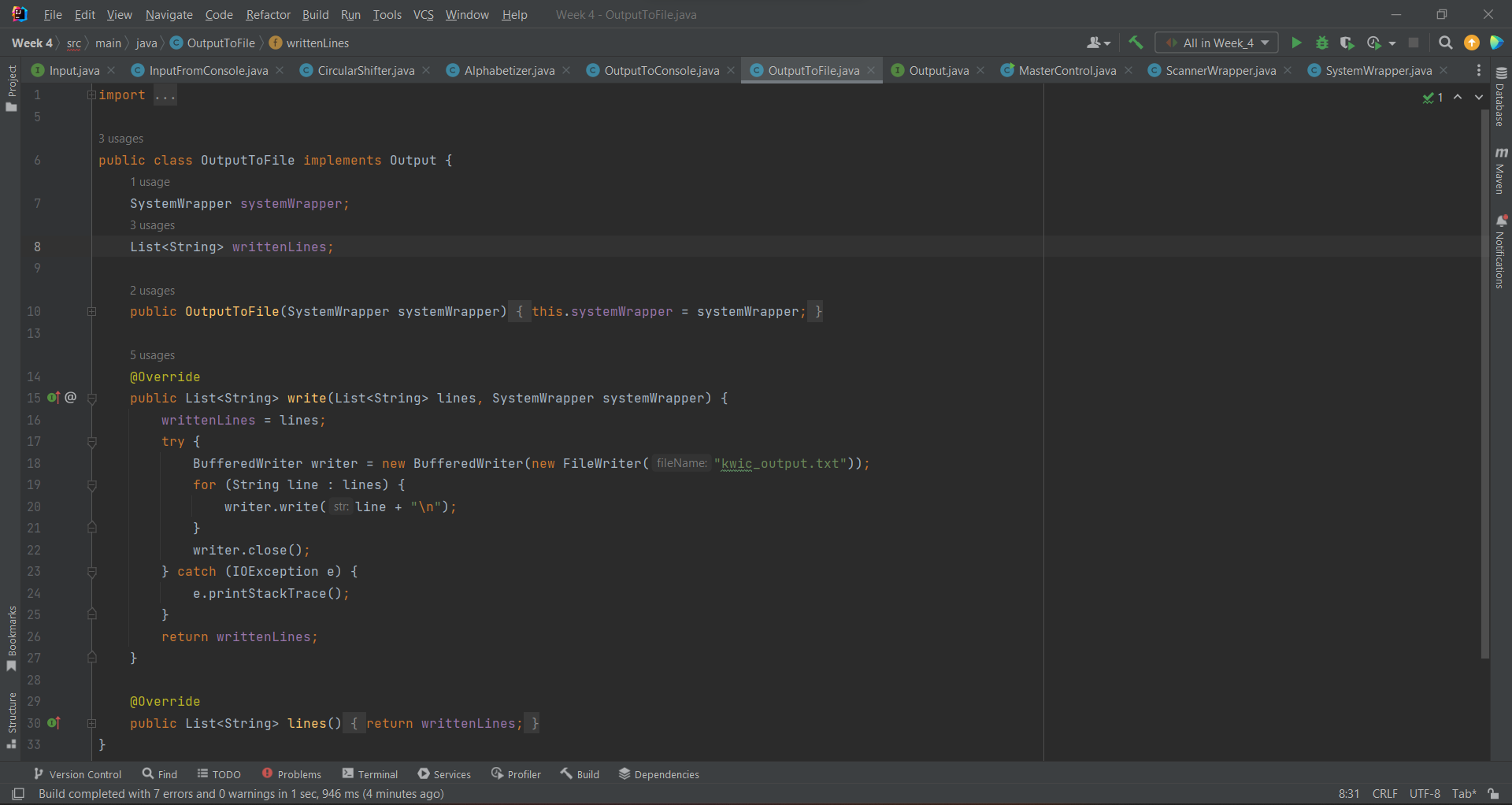The height and width of the screenshot is (805, 1512).
Task: Run with coverage using the shield icon
Action: pos(1347,43)
